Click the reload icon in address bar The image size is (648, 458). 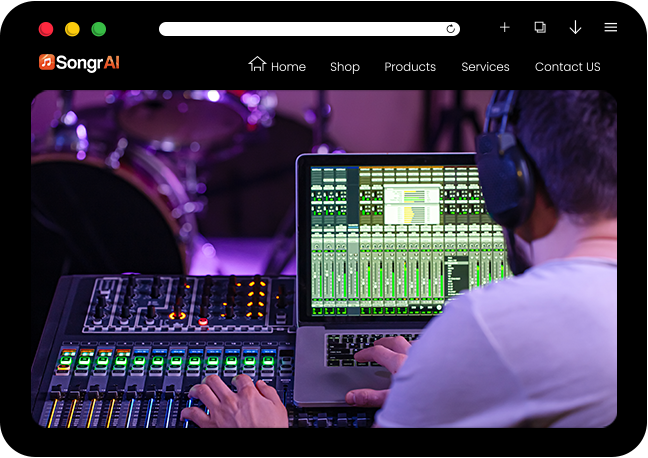[451, 29]
